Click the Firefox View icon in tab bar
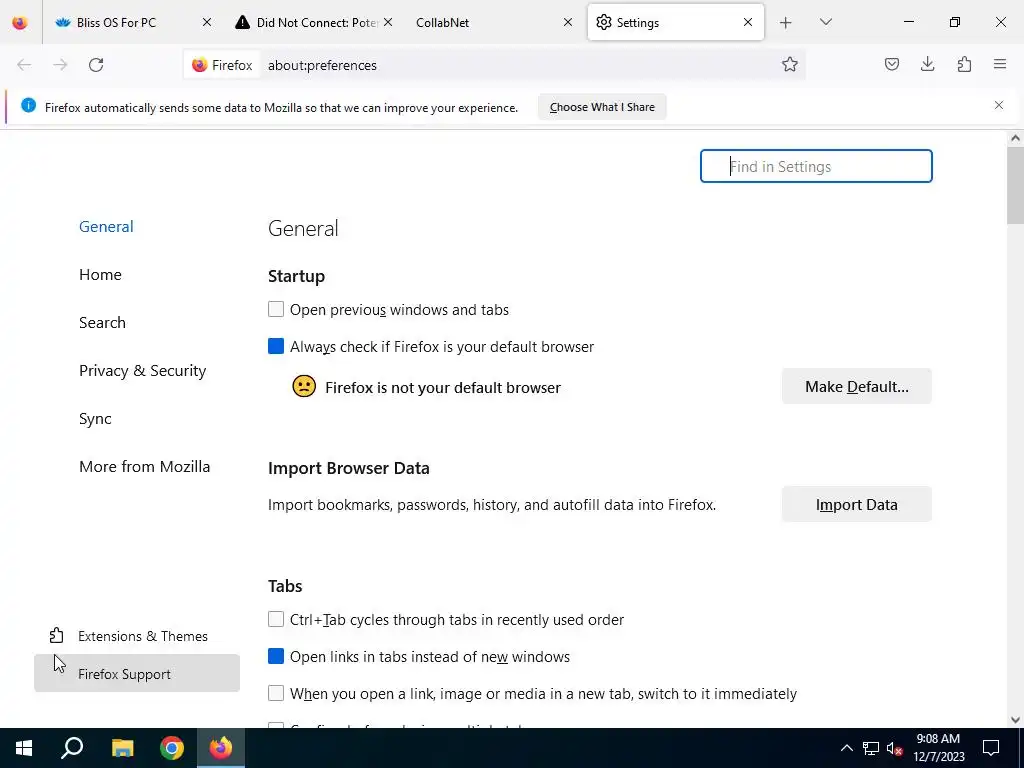The image size is (1024, 768). click(20, 22)
